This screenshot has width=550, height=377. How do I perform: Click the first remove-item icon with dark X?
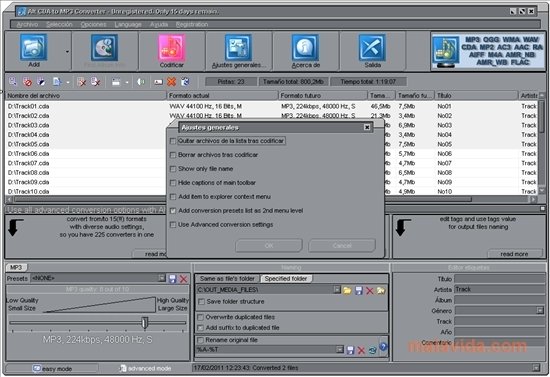pyautogui.click(x=81, y=82)
